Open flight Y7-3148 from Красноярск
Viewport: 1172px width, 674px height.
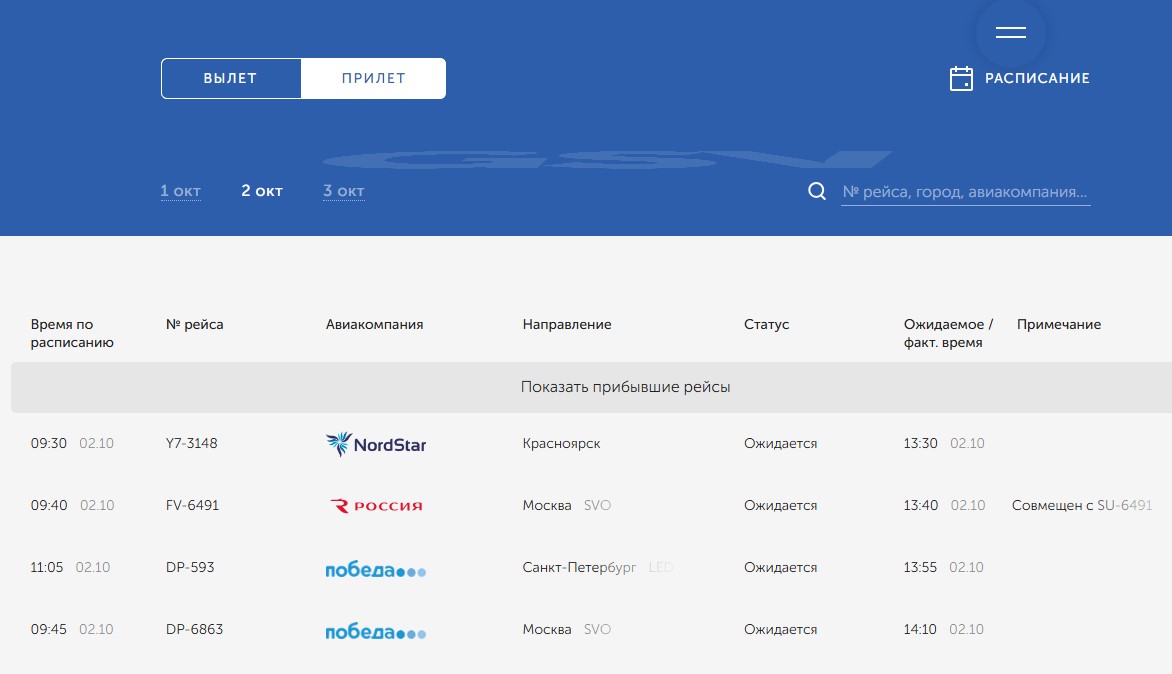[591, 444]
